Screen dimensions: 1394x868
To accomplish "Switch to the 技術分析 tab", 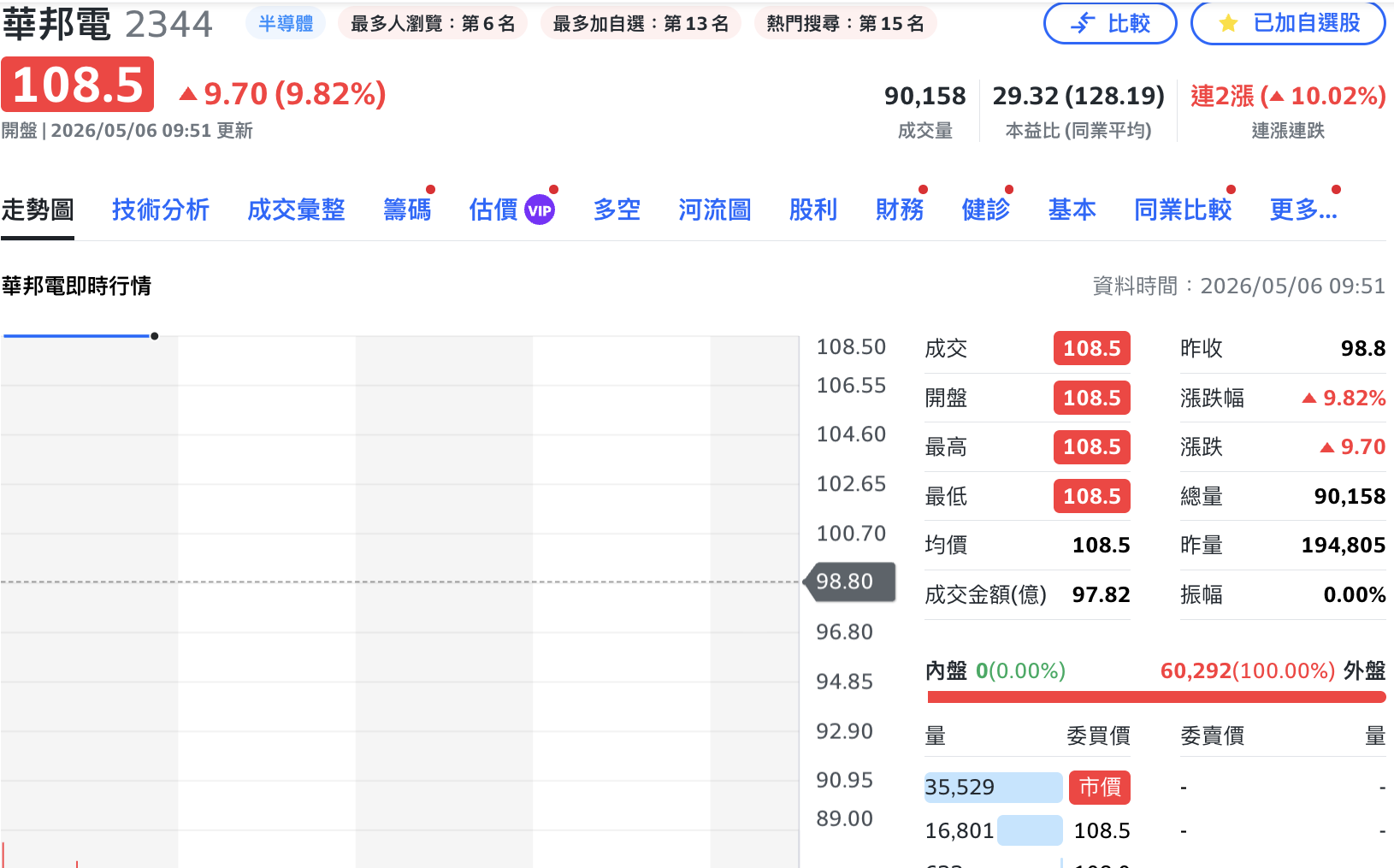I will click(x=161, y=210).
